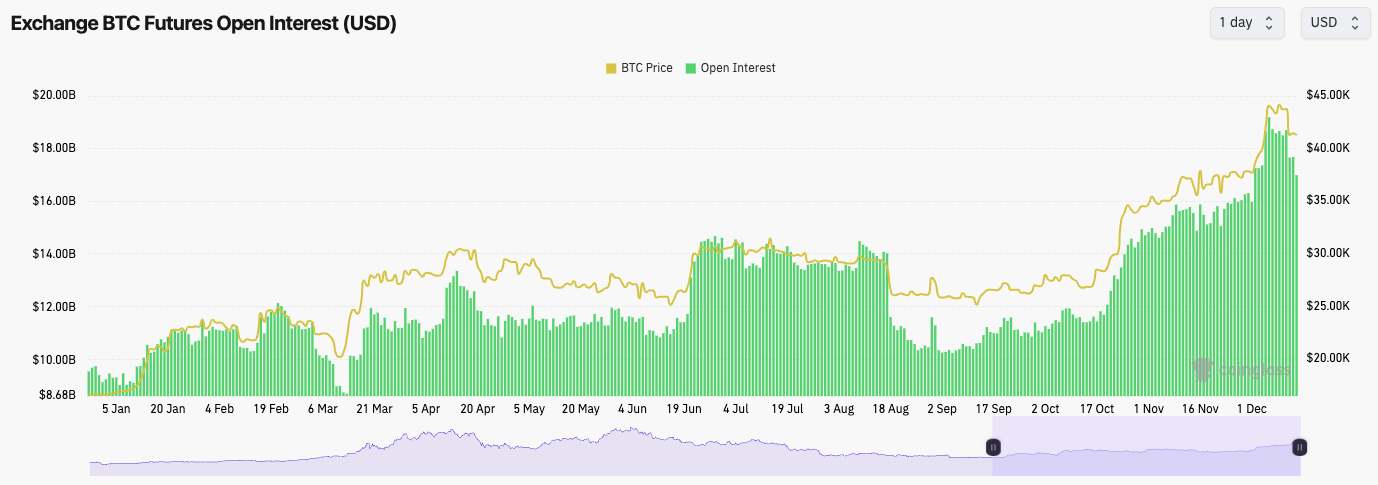This screenshot has width=1378, height=485.
Task: Open the USD currency dropdown
Action: tap(1335, 23)
